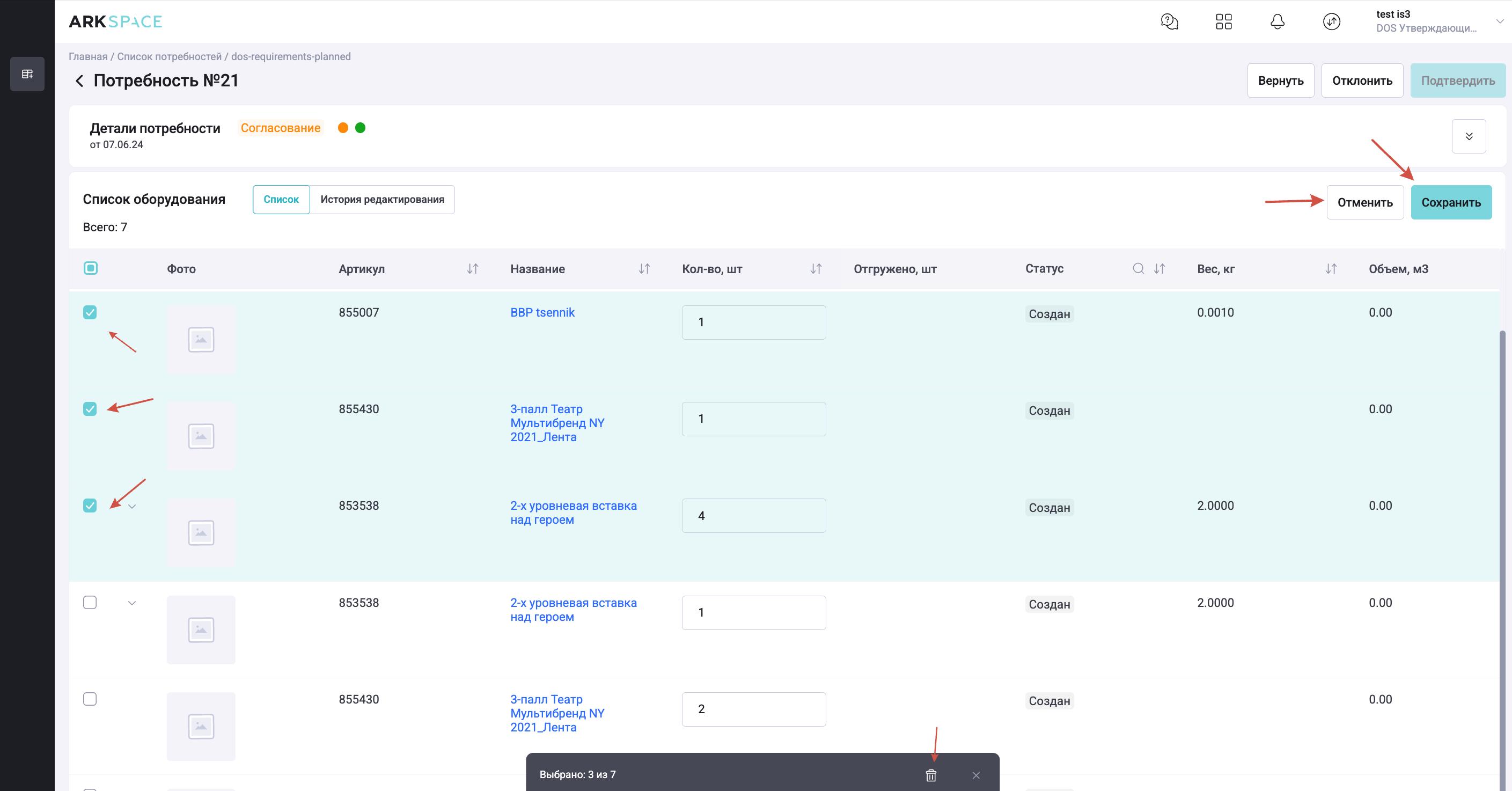Toggle the header select-all checkbox
The image size is (1512, 791).
90,268
